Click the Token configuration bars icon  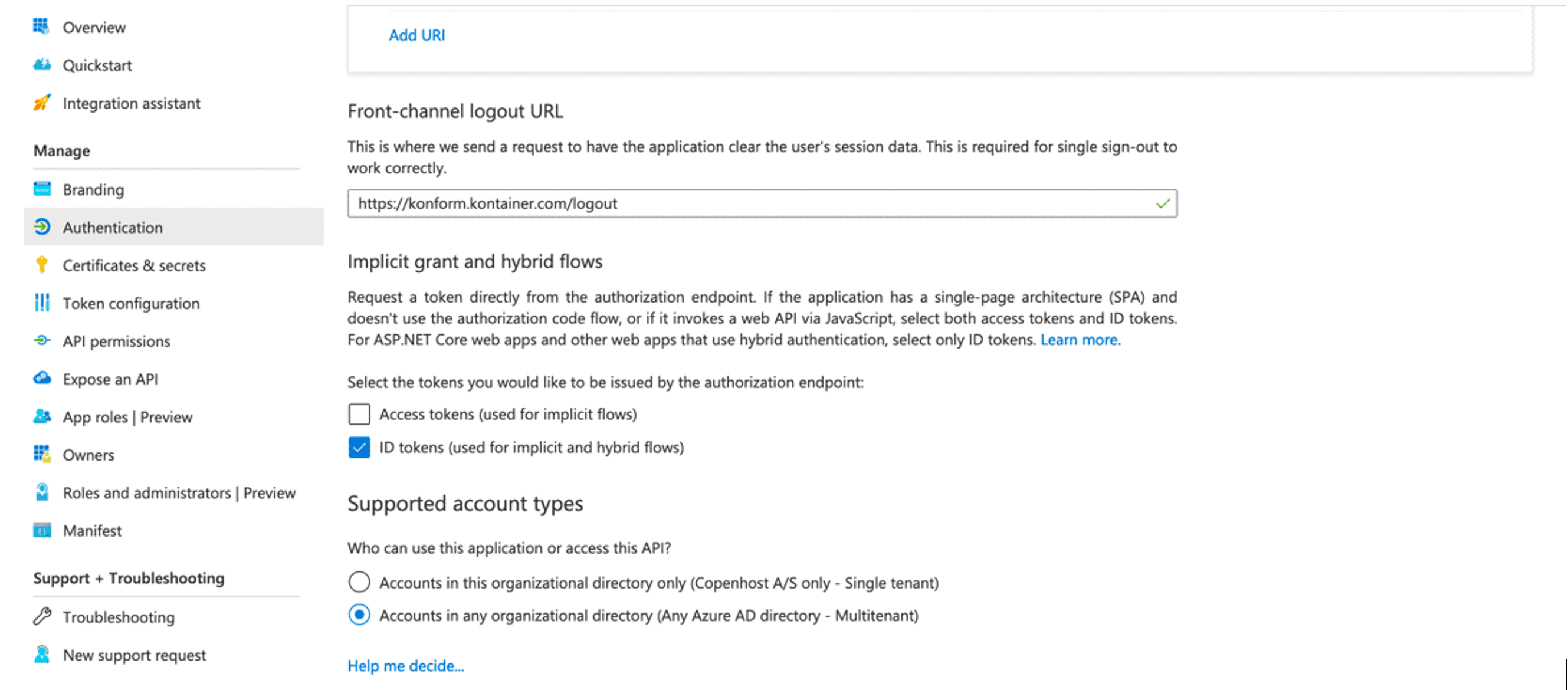[41, 303]
